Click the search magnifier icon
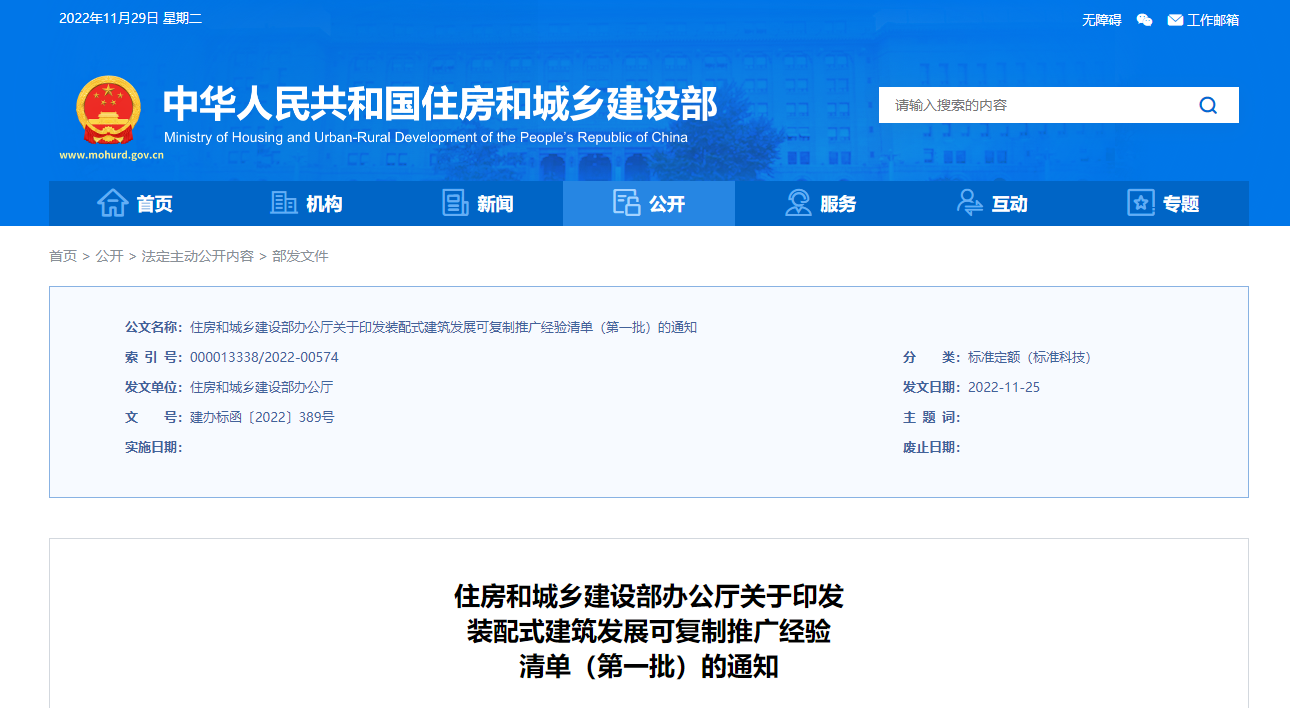The width and height of the screenshot is (1290, 708). pos(1208,105)
